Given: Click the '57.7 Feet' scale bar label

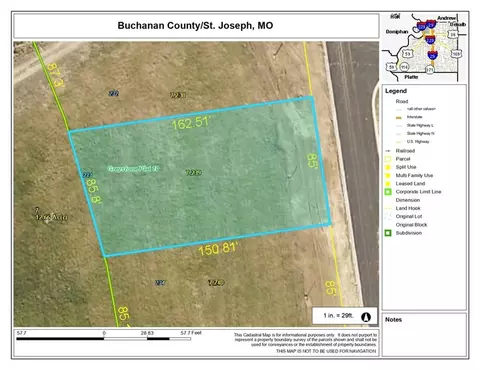Looking at the screenshot, I should click(x=191, y=333).
